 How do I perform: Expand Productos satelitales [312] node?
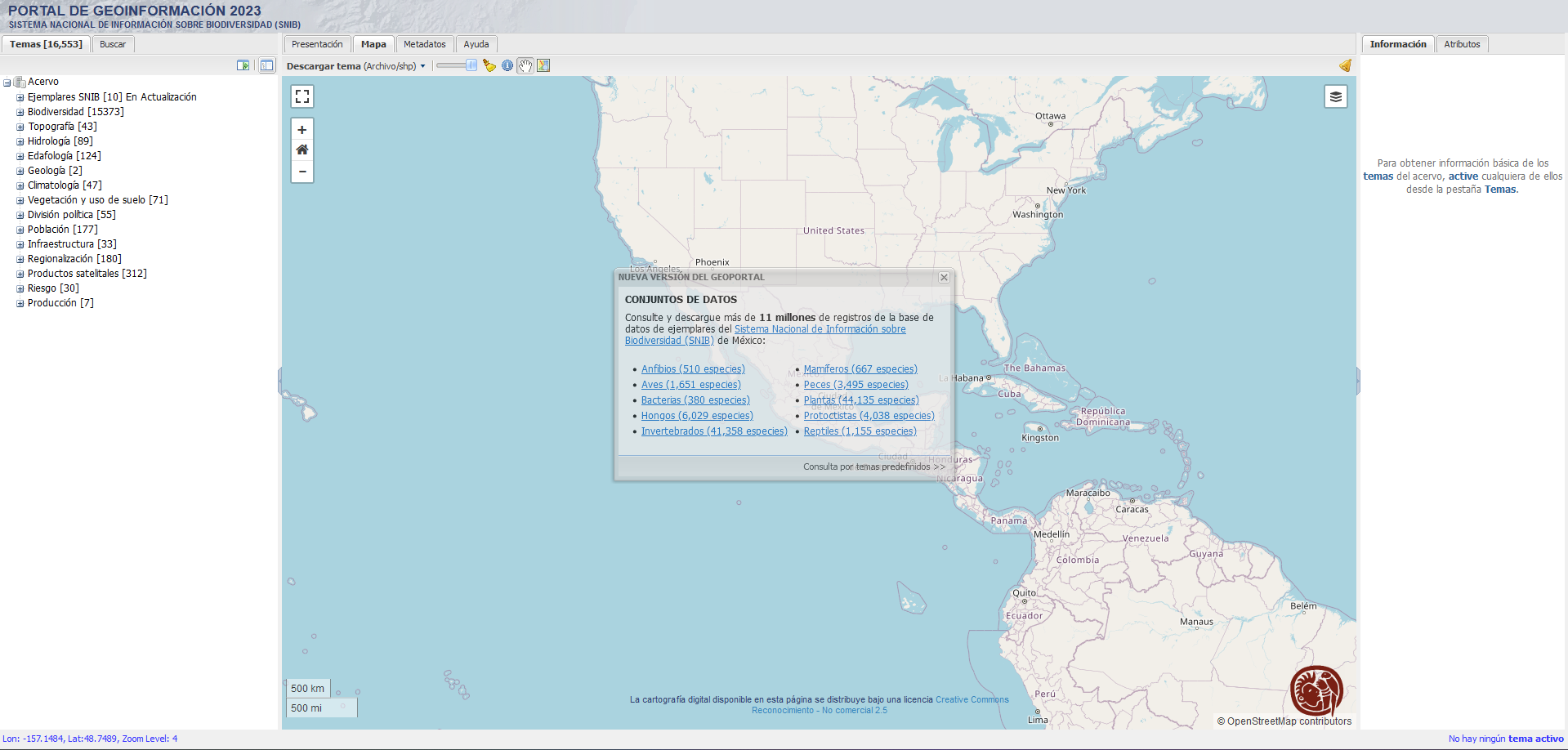click(20, 274)
